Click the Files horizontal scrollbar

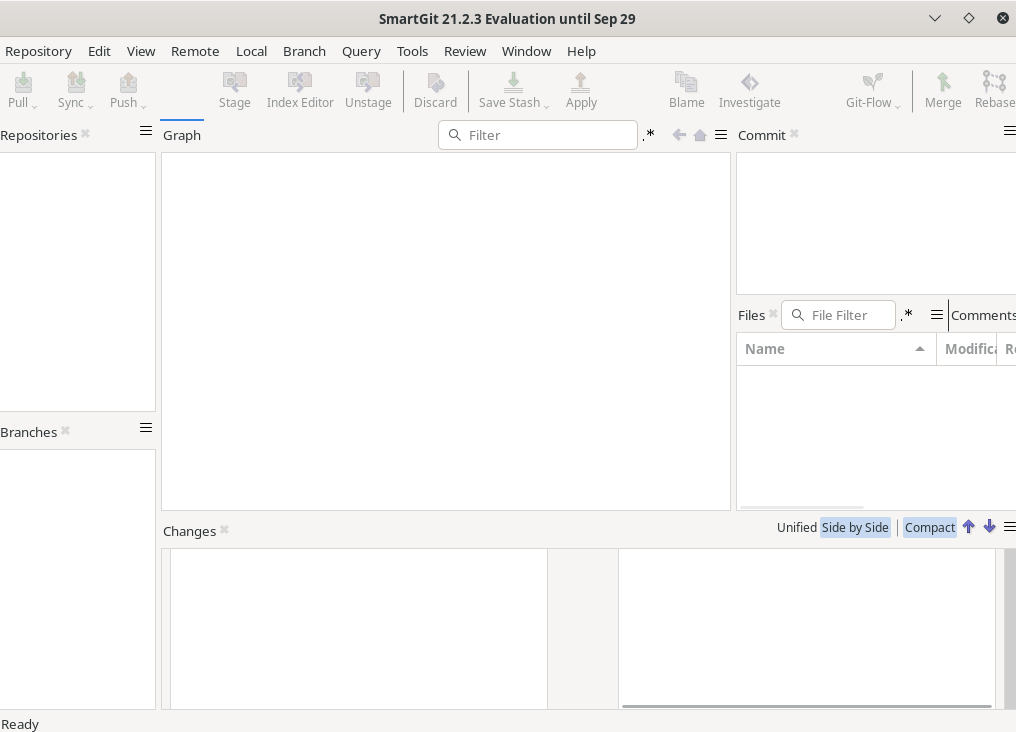coord(802,507)
